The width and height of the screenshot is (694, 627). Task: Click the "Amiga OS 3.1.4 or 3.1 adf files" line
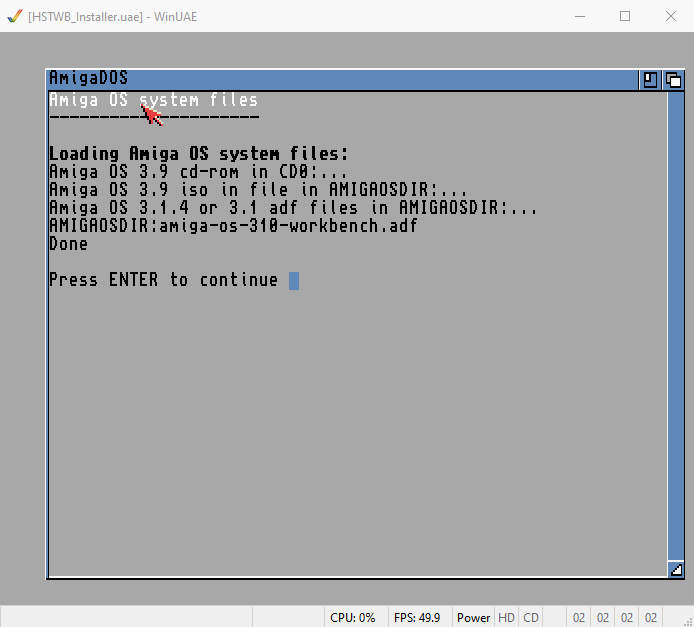[293, 208]
